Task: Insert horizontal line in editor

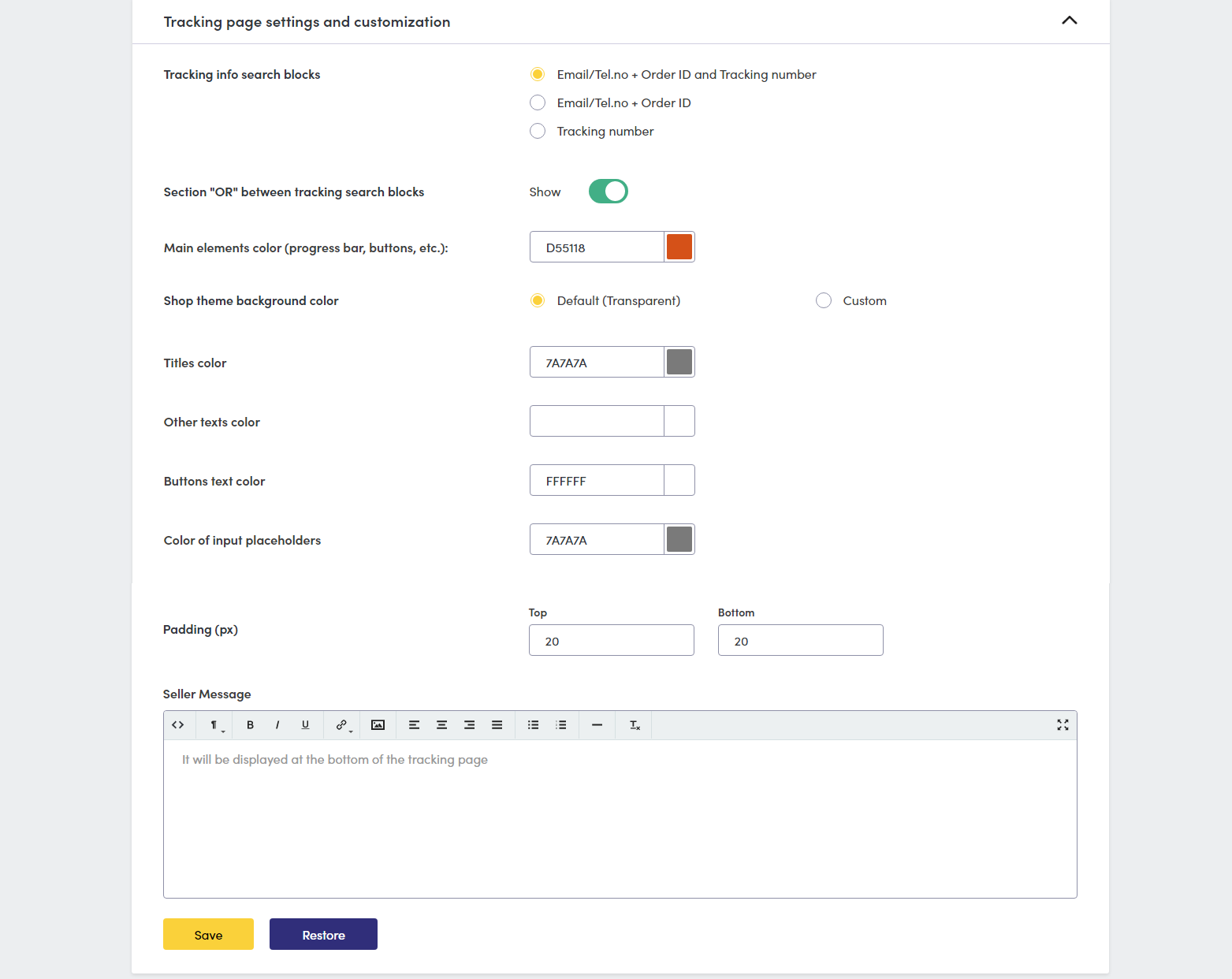Action: 597,725
